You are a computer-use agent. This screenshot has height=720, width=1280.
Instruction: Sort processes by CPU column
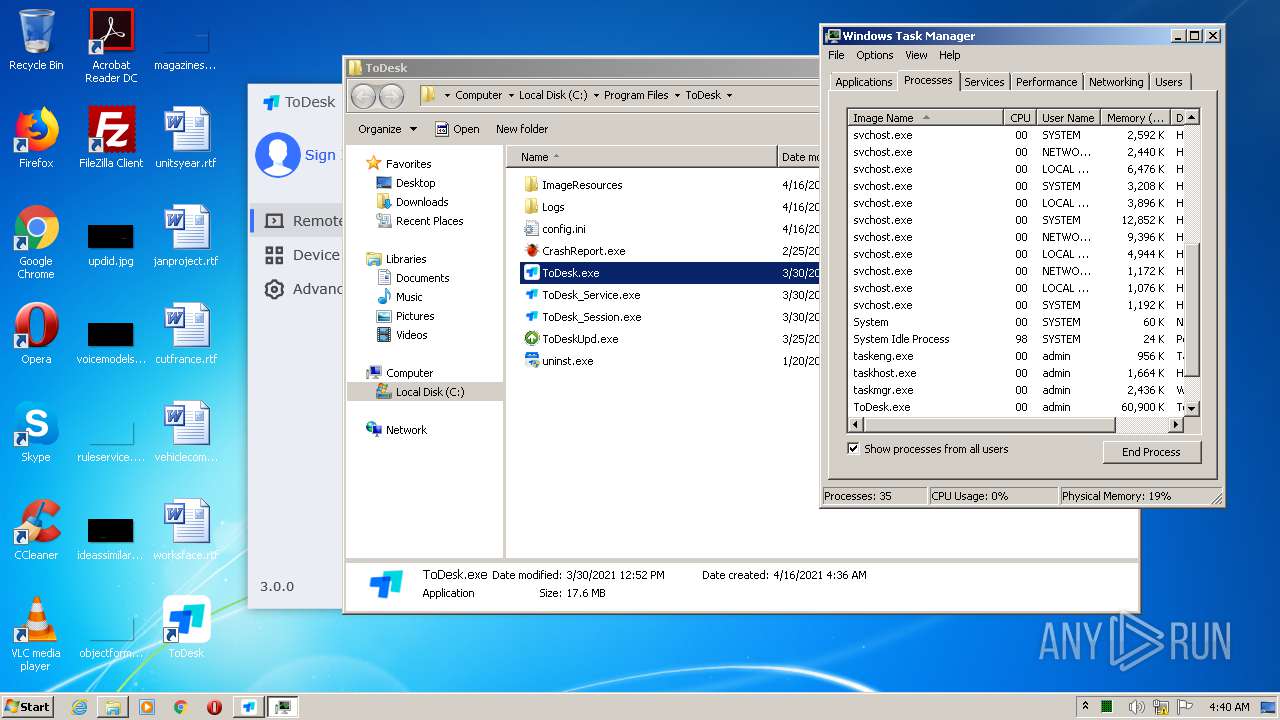click(1019, 118)
